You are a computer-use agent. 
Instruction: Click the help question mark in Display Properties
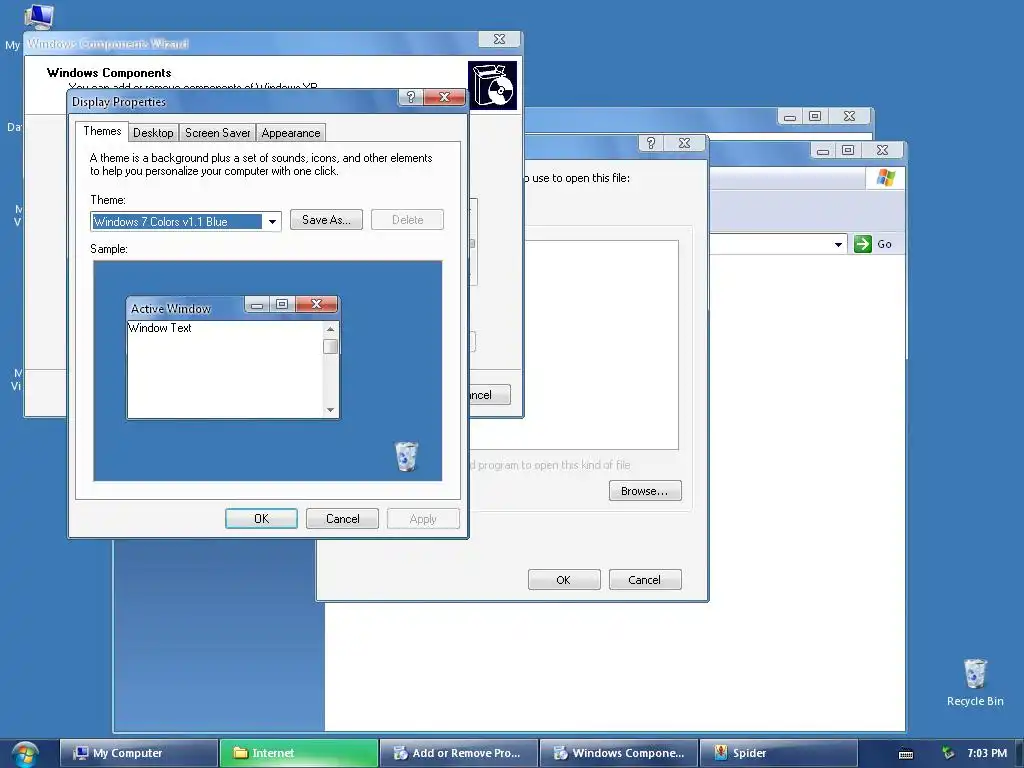(410, 97)
